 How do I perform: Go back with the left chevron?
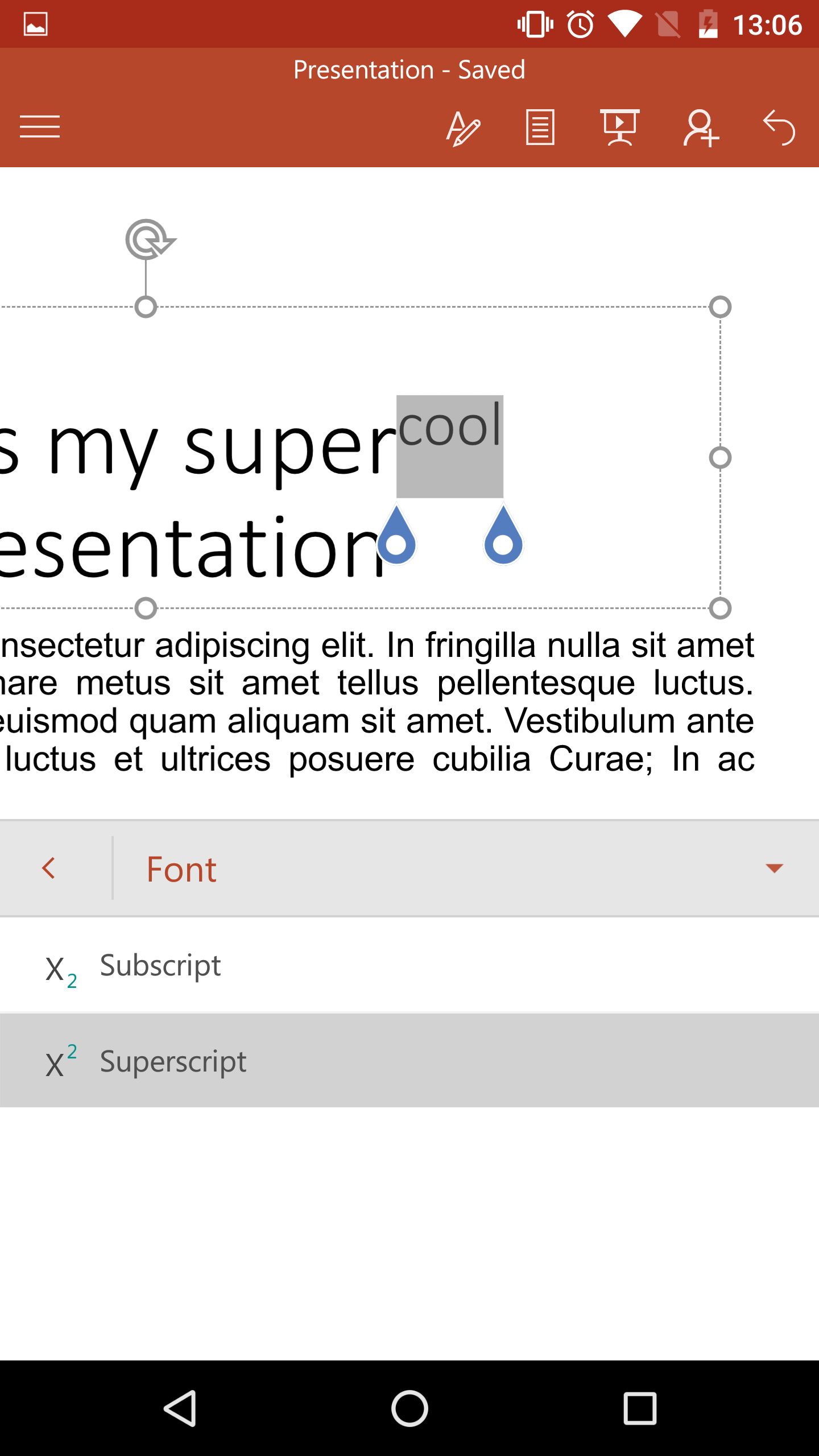coord(49,868)
